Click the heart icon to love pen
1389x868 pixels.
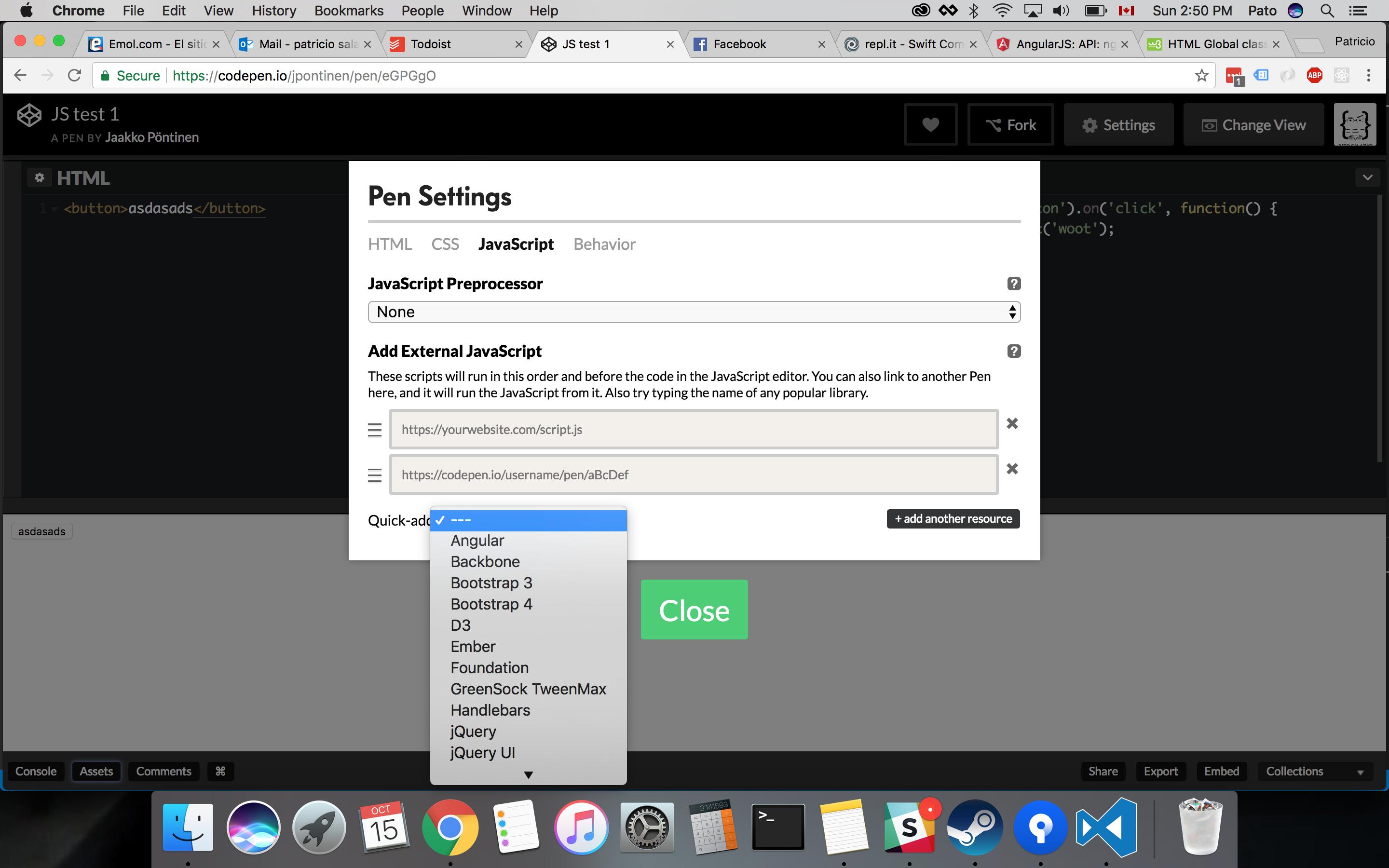click(930, 124)
